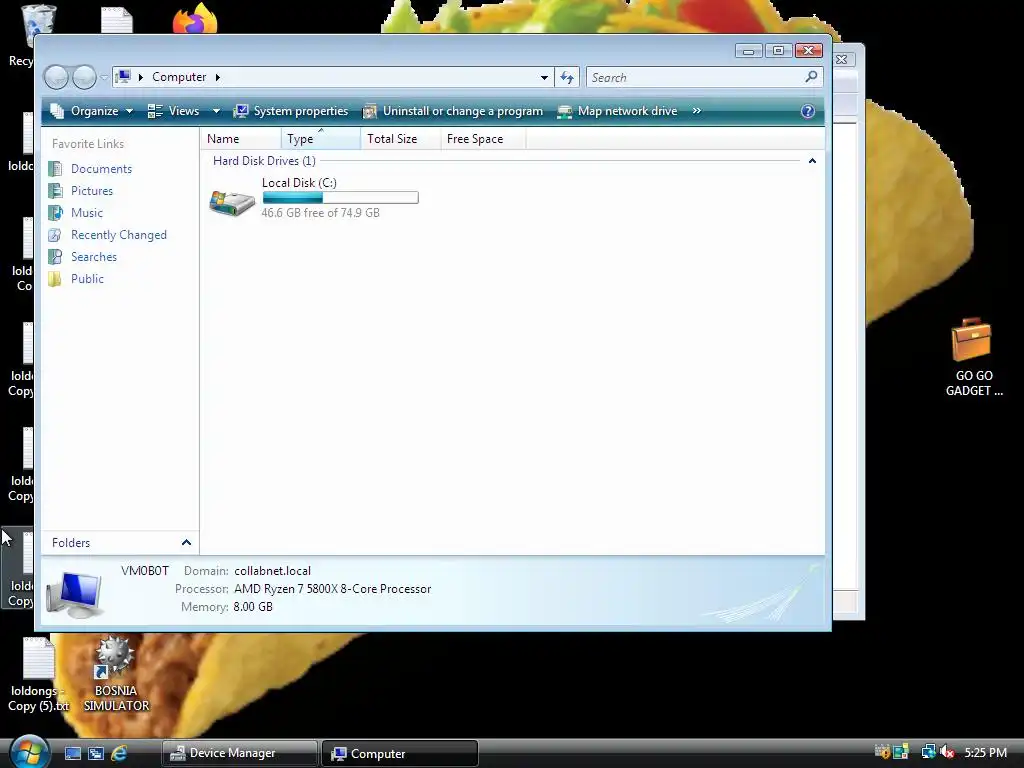1024x768 pixels.
Task: Sort by the Type column header
Action: pos(321,138)
